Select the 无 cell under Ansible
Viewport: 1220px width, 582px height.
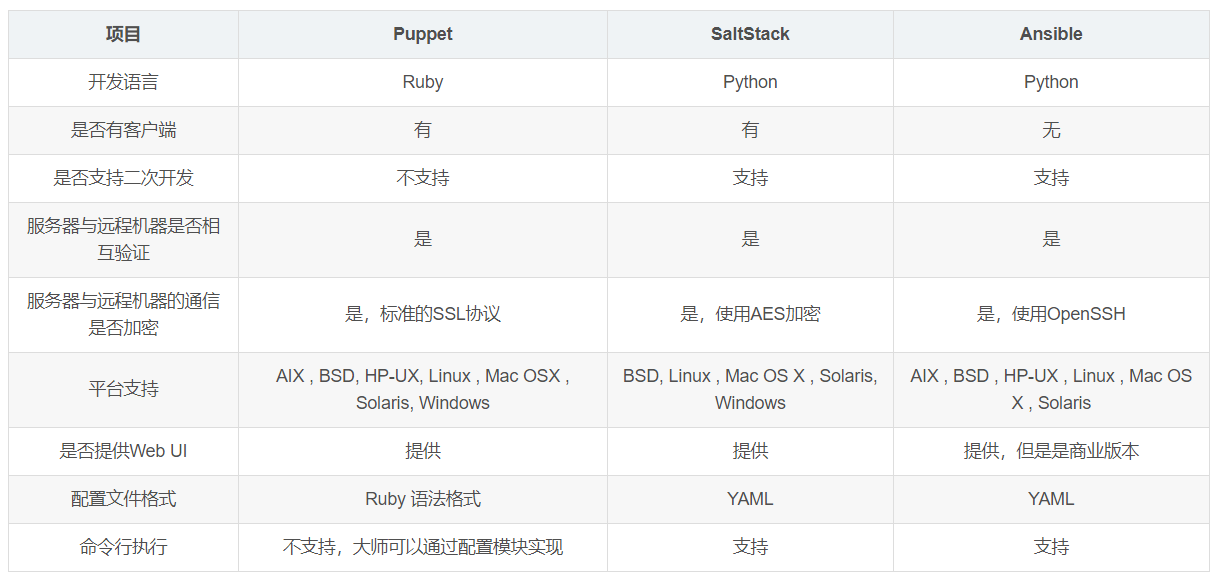[1051, 130]
